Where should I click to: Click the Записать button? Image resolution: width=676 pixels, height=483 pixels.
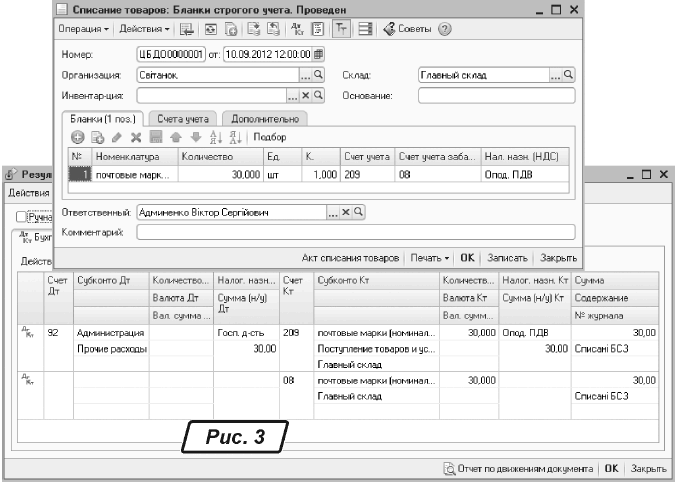(508, 258)
